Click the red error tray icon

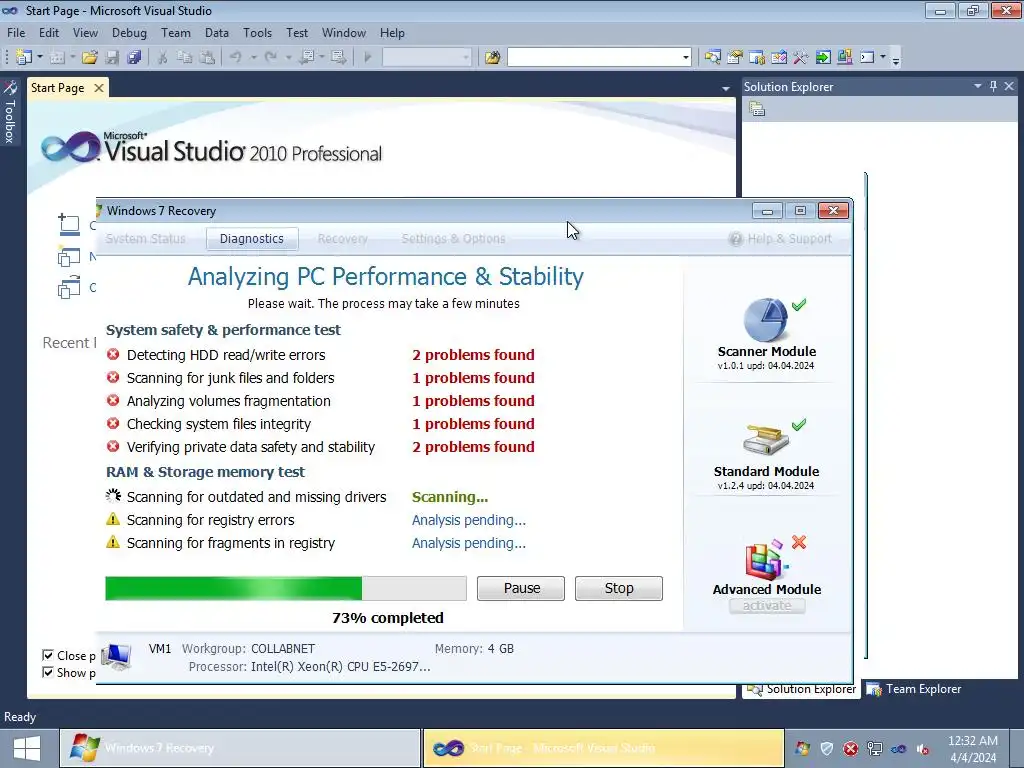pyautogui.click(x=850, y=748)
